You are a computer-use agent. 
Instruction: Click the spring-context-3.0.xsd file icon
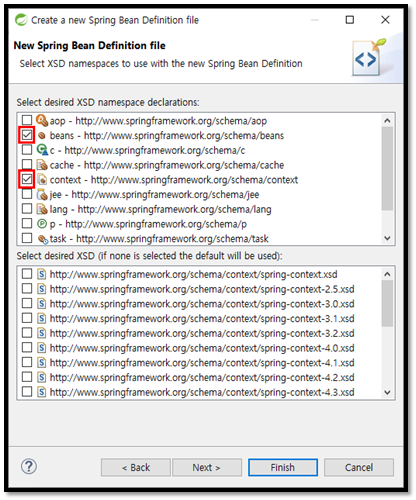click(41, 304)
